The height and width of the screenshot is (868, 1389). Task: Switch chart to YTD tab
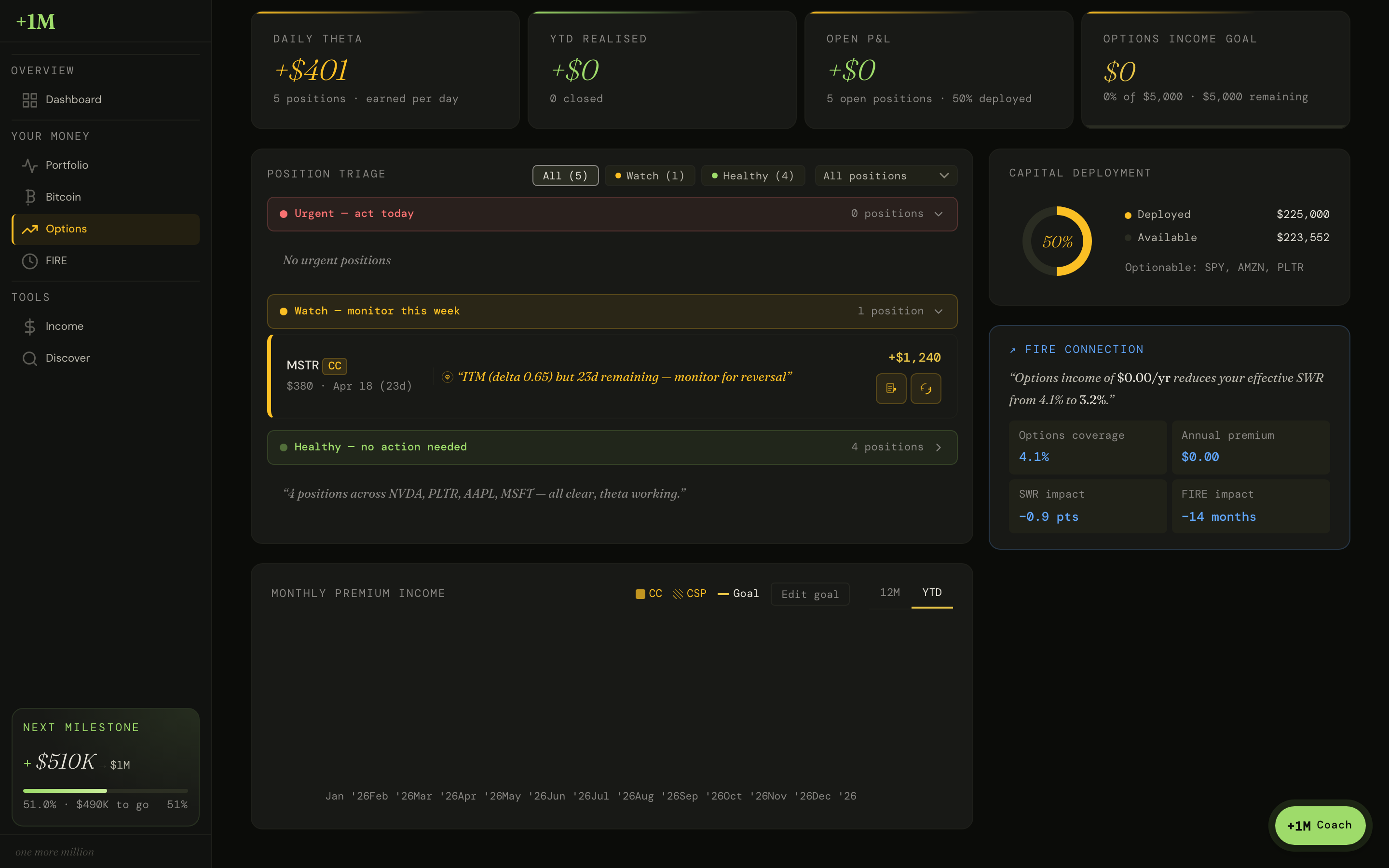click(x=932, y=593)
